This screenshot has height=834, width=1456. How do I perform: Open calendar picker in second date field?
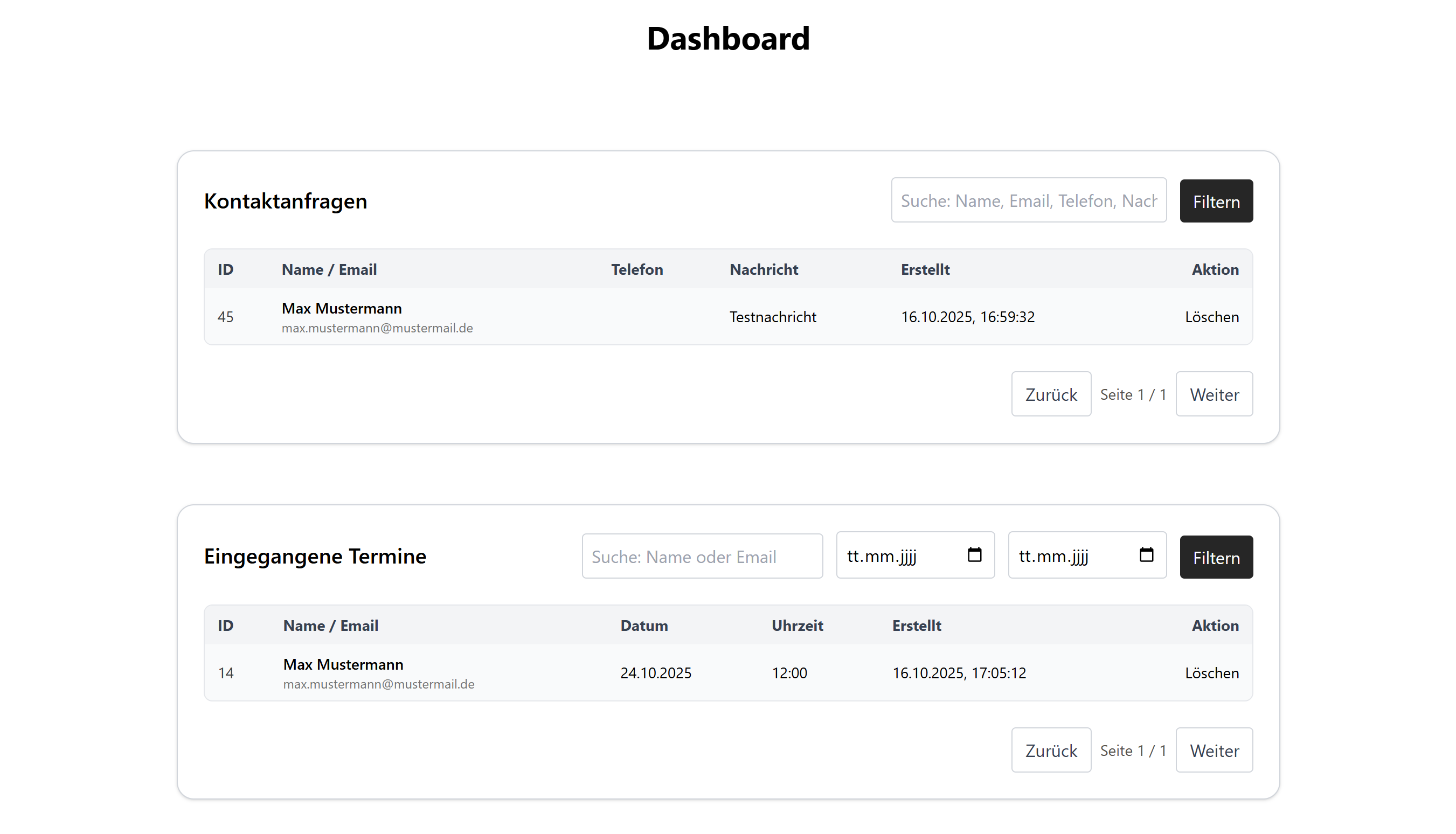1146,554
